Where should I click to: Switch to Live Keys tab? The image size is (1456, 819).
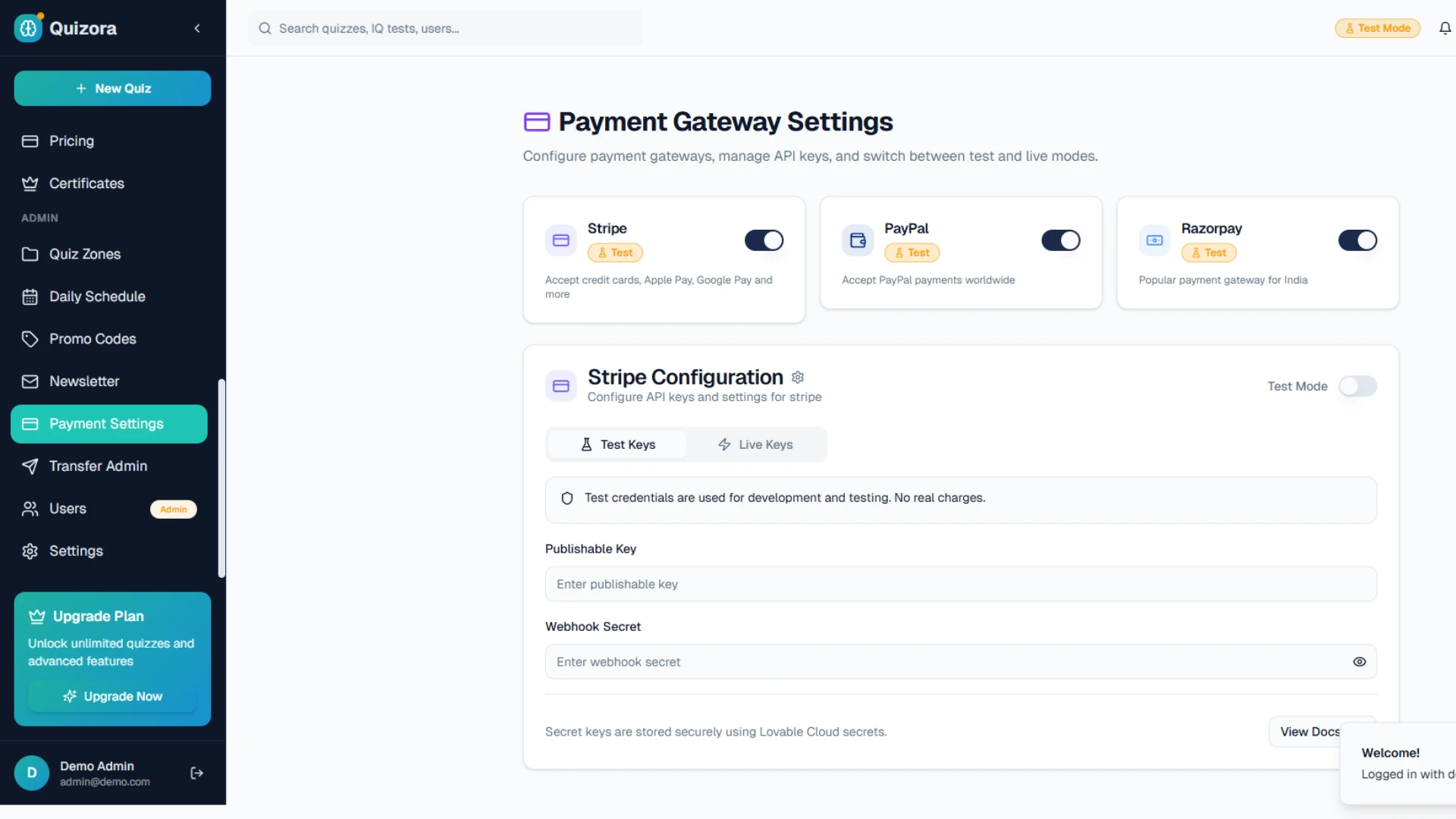click(755, 444)
